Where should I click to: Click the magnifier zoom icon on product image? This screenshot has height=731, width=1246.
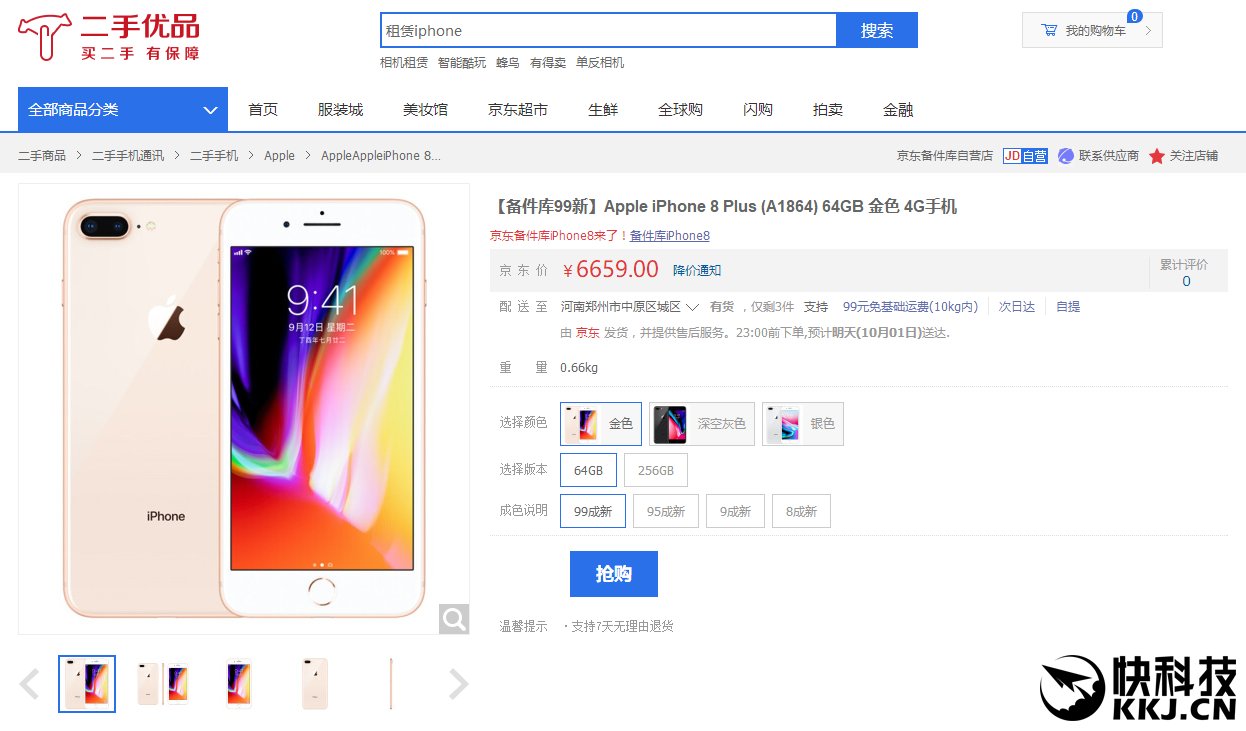coord(454,619)
